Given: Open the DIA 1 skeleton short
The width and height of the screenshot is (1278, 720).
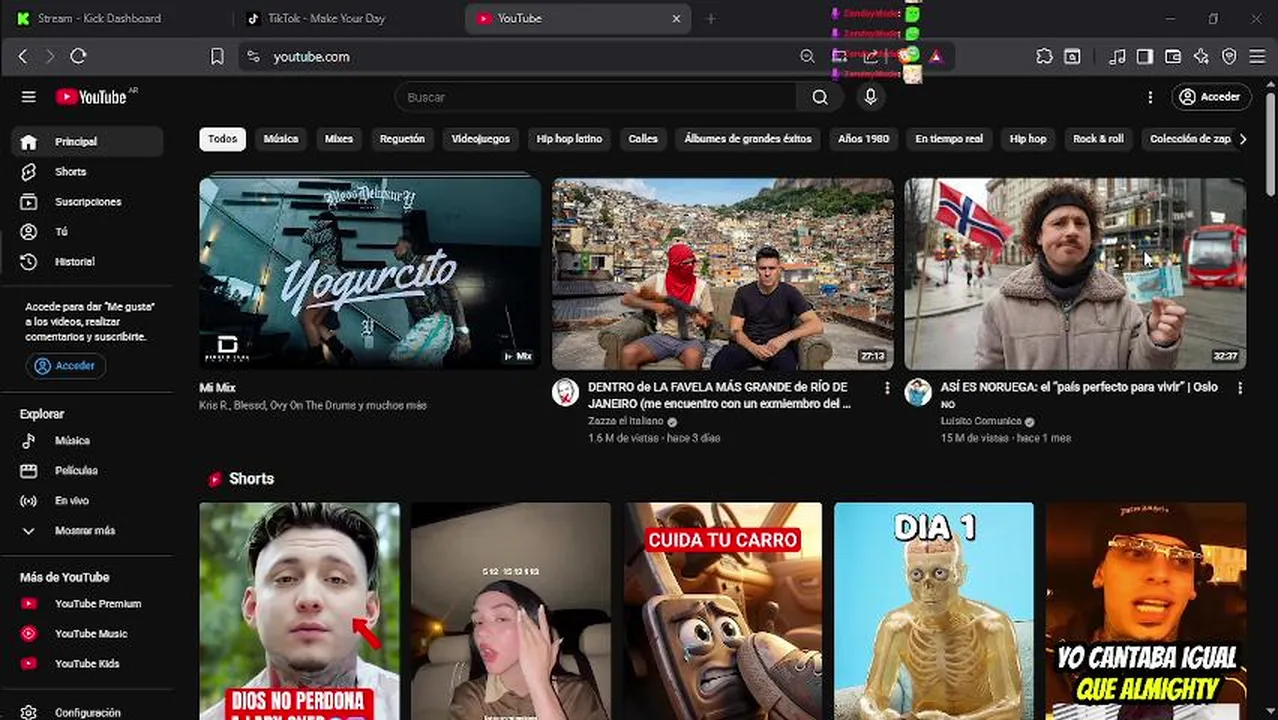Looking at the screenshot, I should [934, 611].
